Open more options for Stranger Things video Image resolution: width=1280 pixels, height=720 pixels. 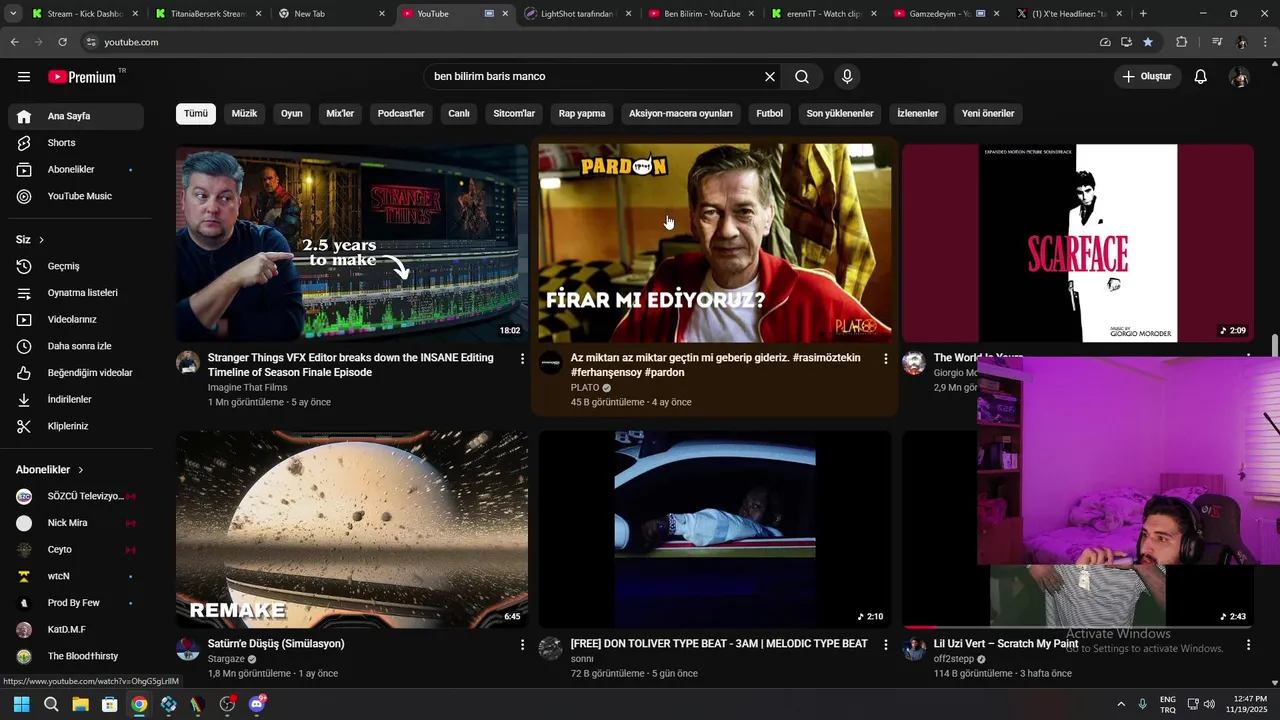pyautogui.click(x=522, y=358)
